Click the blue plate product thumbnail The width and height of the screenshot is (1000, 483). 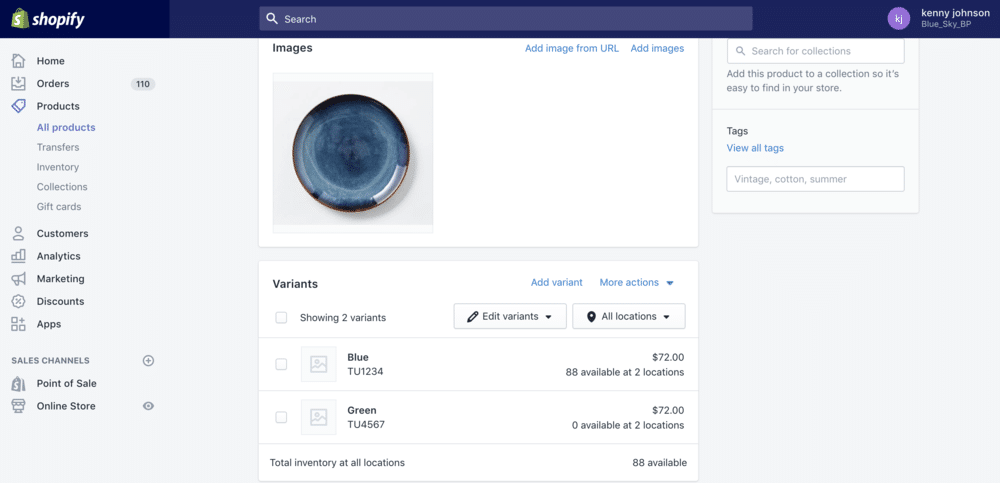352,152
